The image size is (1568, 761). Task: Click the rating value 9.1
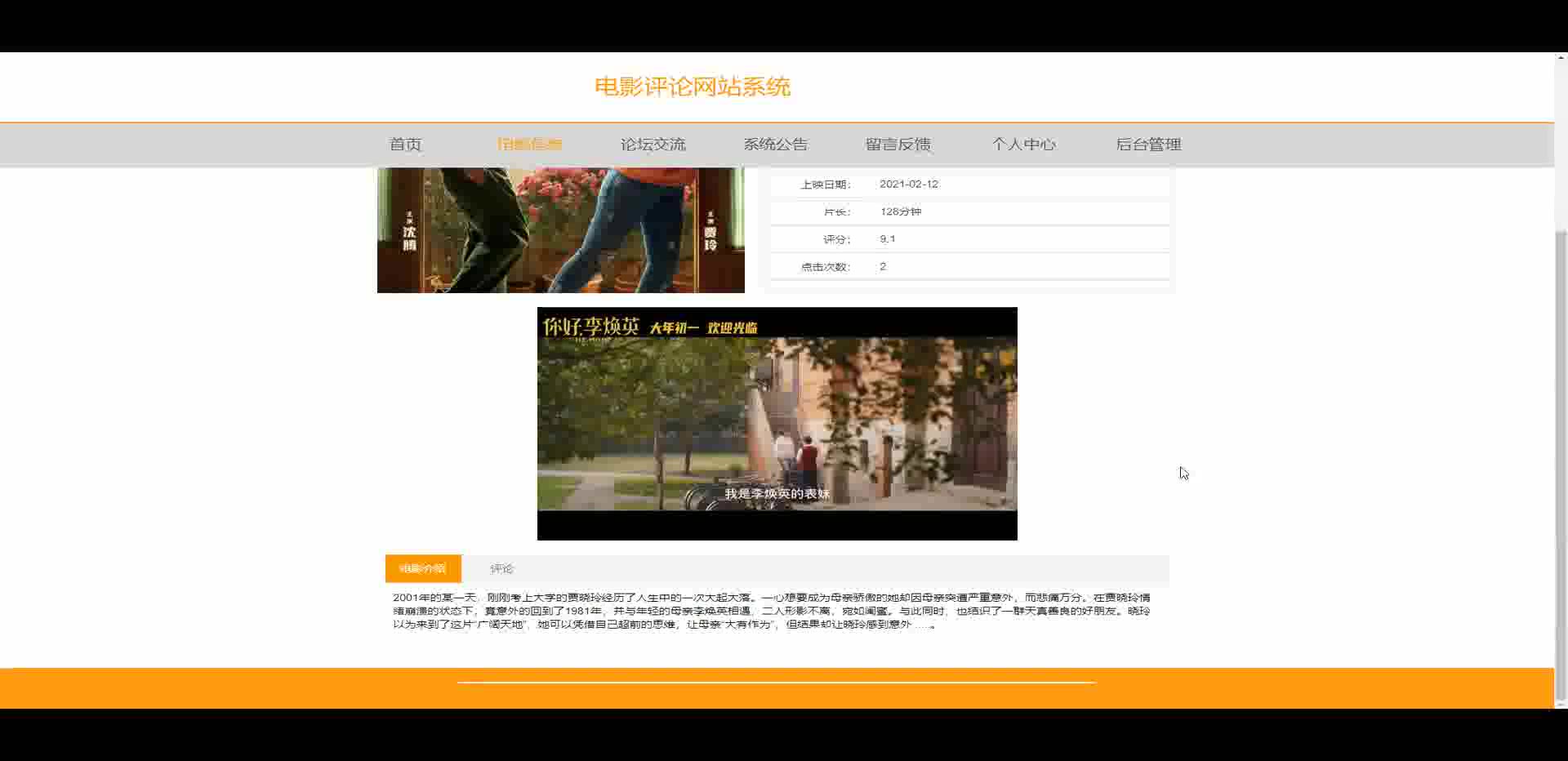[887, 239]
